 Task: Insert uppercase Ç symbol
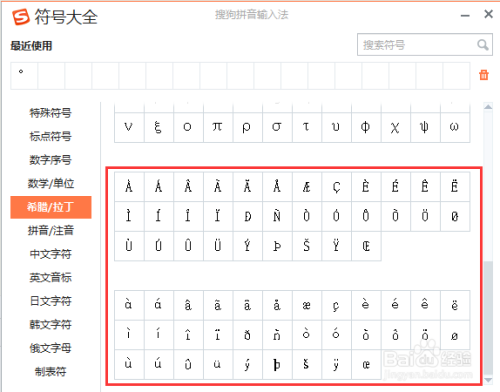point(336,187)
